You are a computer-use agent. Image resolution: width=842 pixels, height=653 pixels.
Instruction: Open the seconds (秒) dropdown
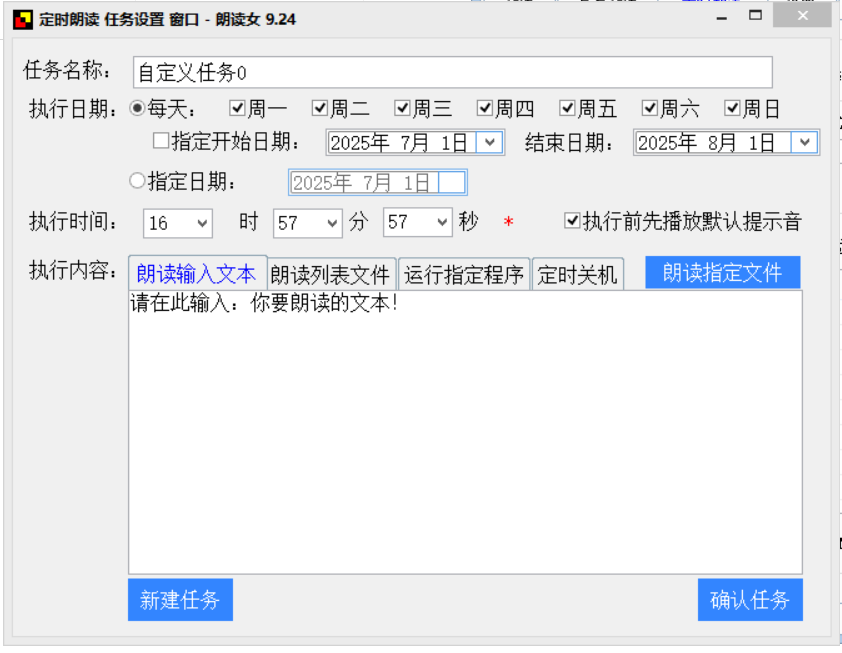click(442, 224)
